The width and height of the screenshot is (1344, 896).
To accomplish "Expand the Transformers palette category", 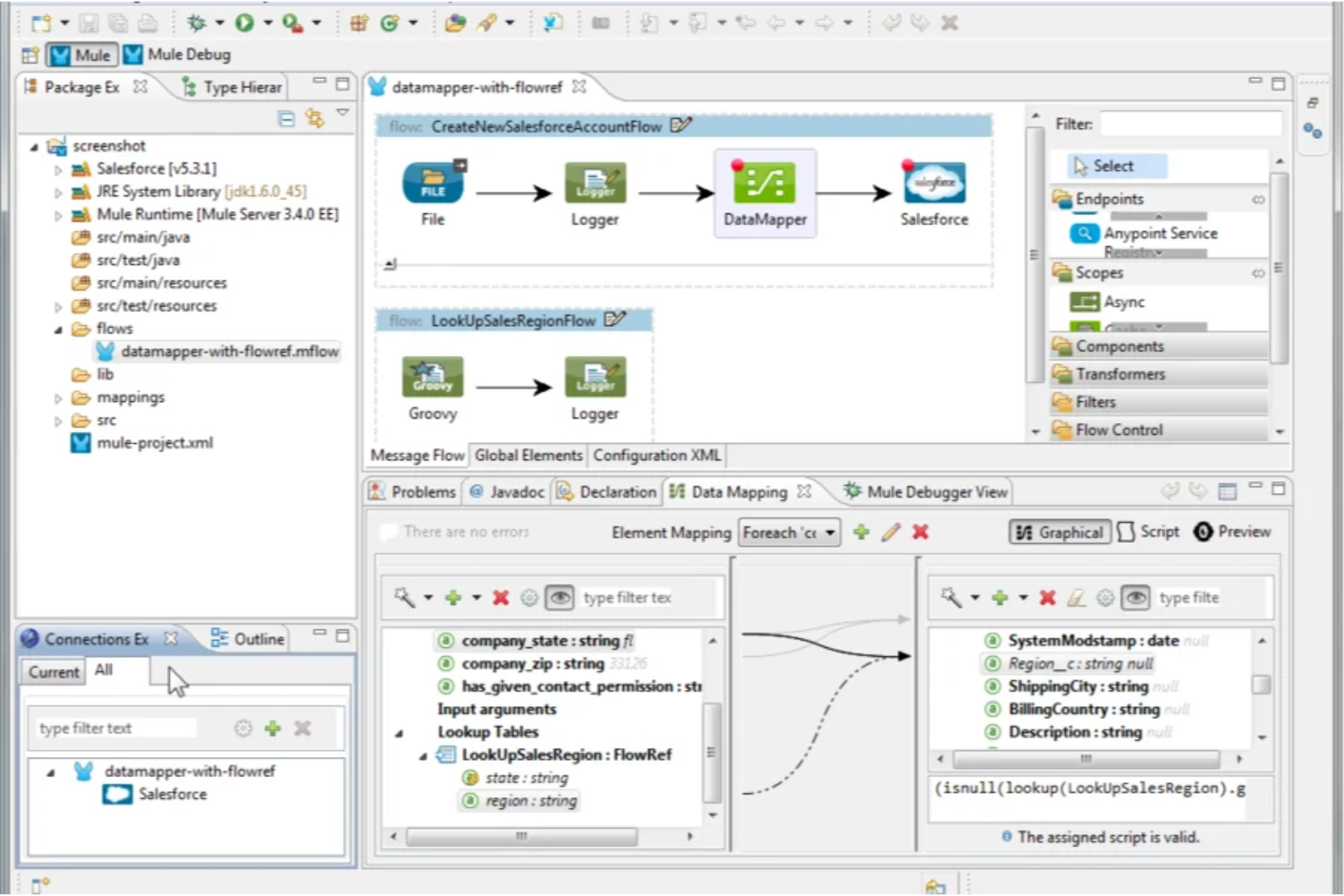I will click(x=1159, y=374).
